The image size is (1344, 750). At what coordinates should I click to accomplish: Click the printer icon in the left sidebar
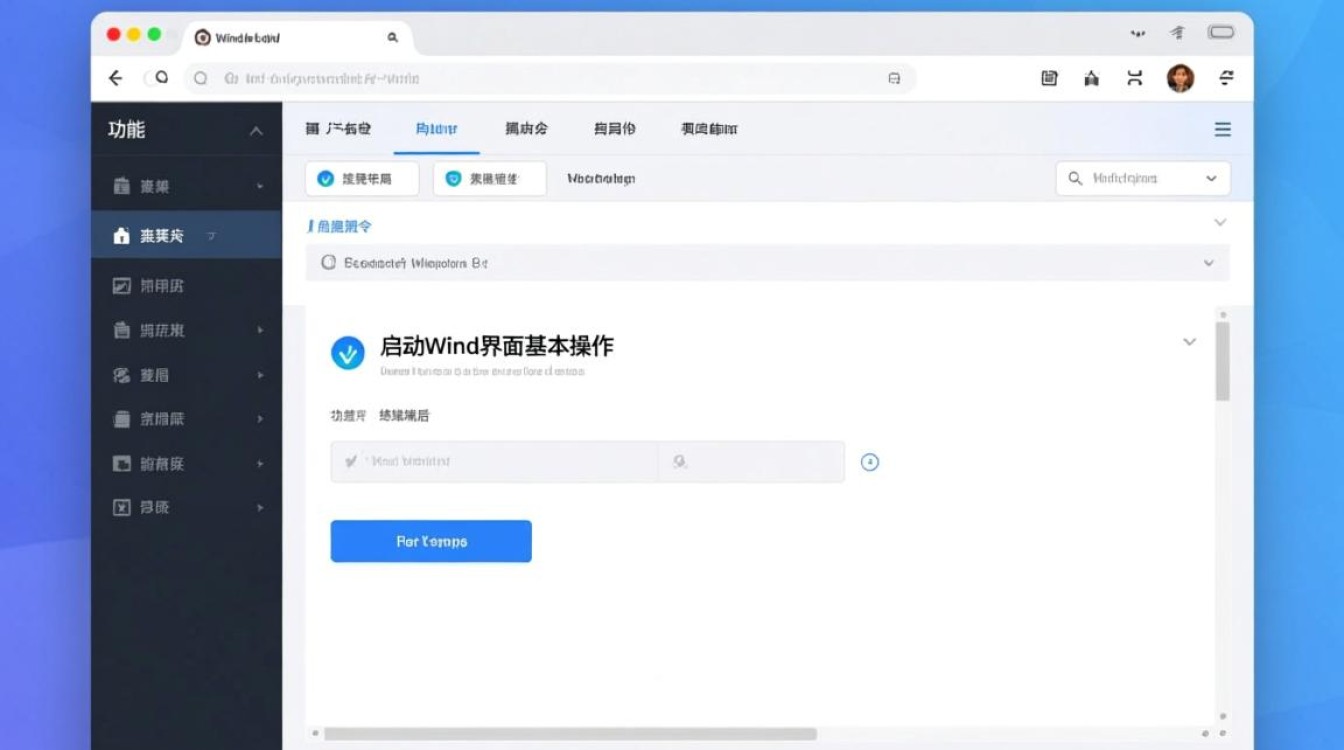(120, 418)
